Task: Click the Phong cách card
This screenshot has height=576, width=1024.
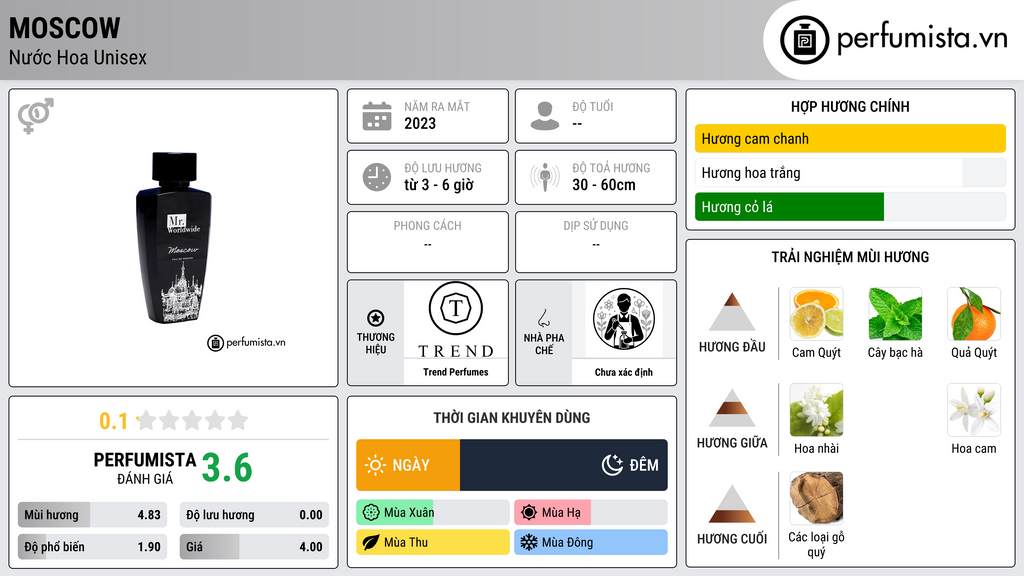Action: tap(428, 242)
